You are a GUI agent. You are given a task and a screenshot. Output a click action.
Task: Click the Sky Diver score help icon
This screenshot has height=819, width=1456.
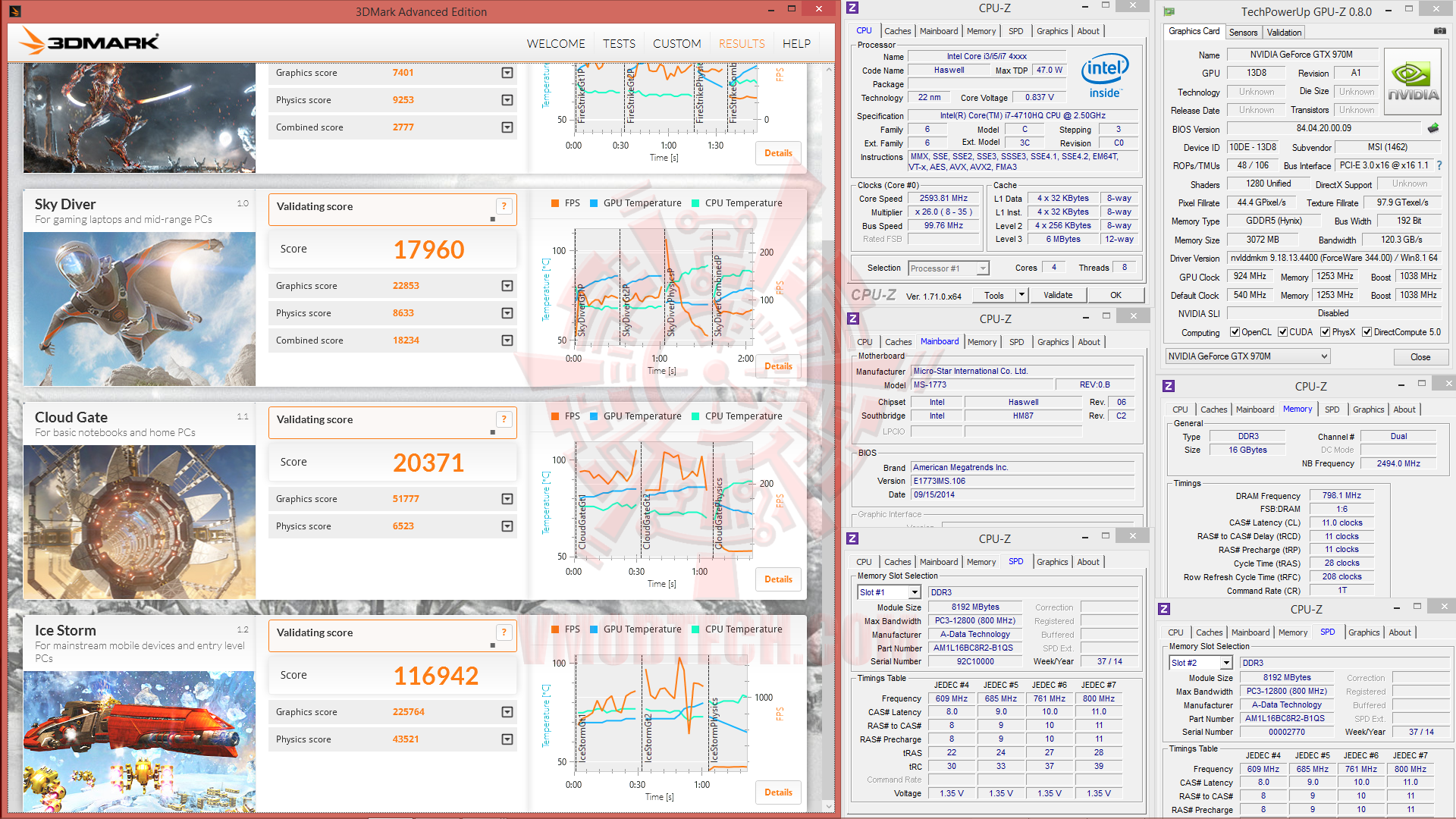[x=504, y=206]
